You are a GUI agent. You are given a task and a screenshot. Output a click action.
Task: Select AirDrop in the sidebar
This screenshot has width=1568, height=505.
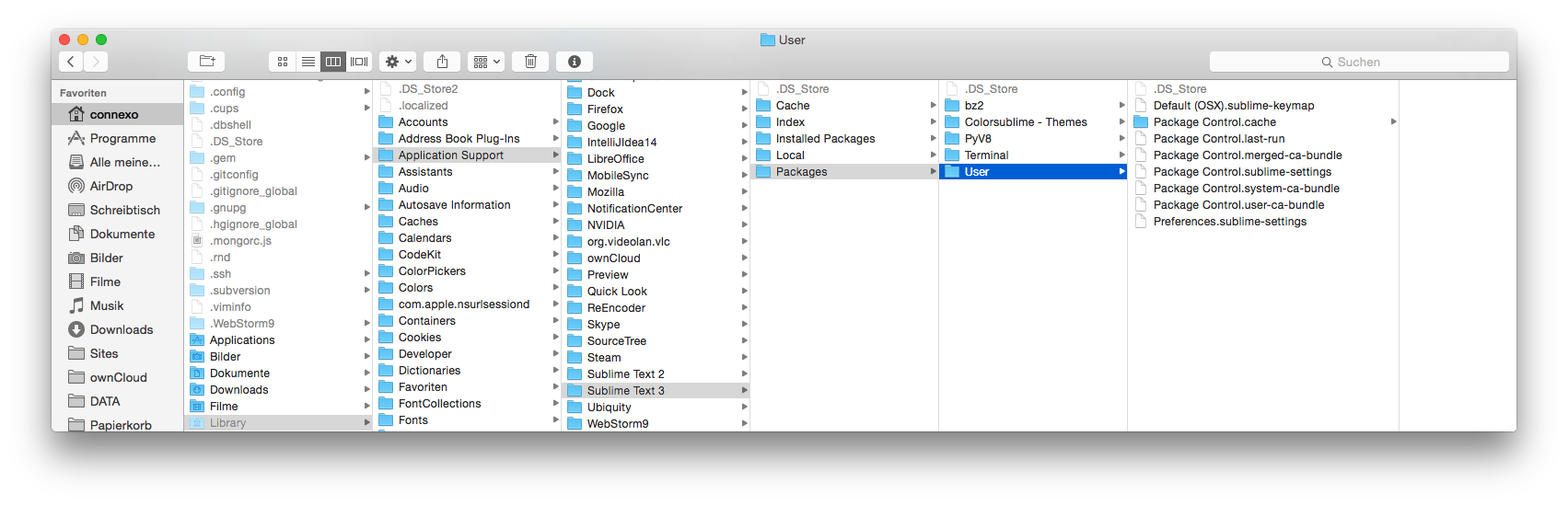click(x=110, y=187)
